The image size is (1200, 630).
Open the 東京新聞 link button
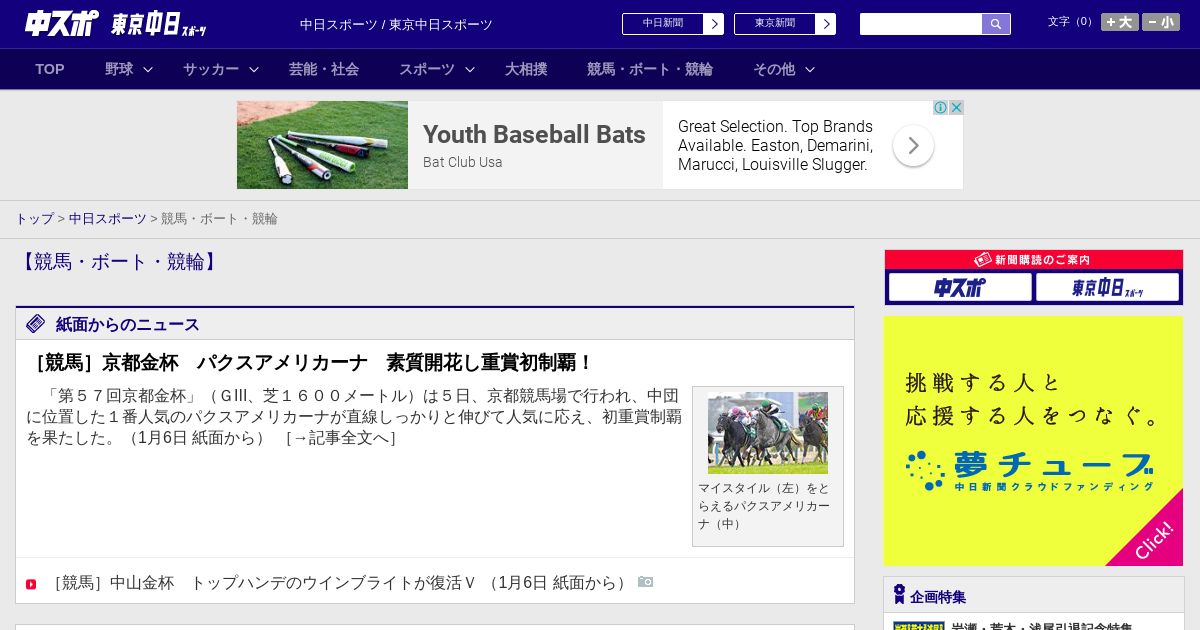775,24
